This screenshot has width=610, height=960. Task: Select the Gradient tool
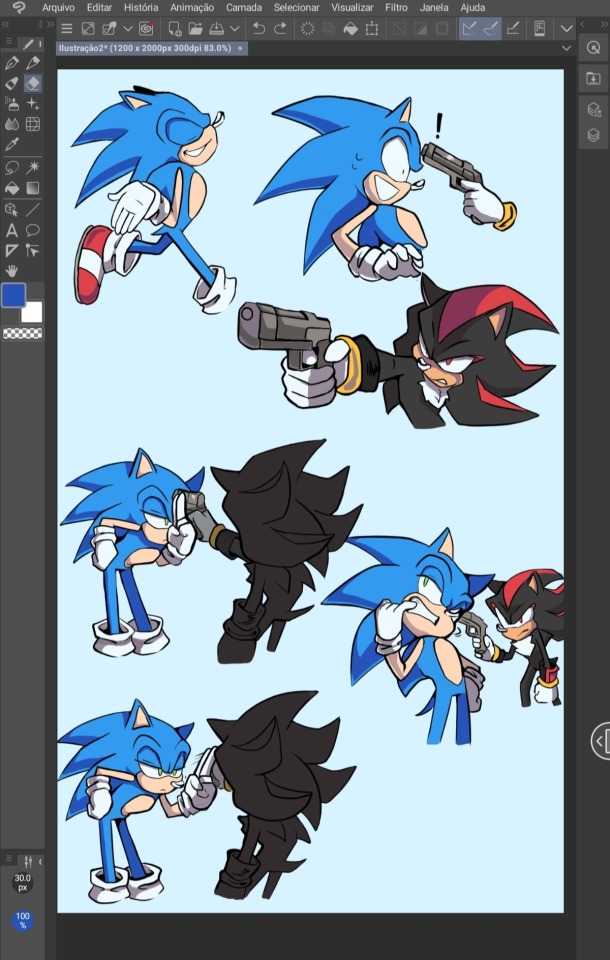[32, 188]
